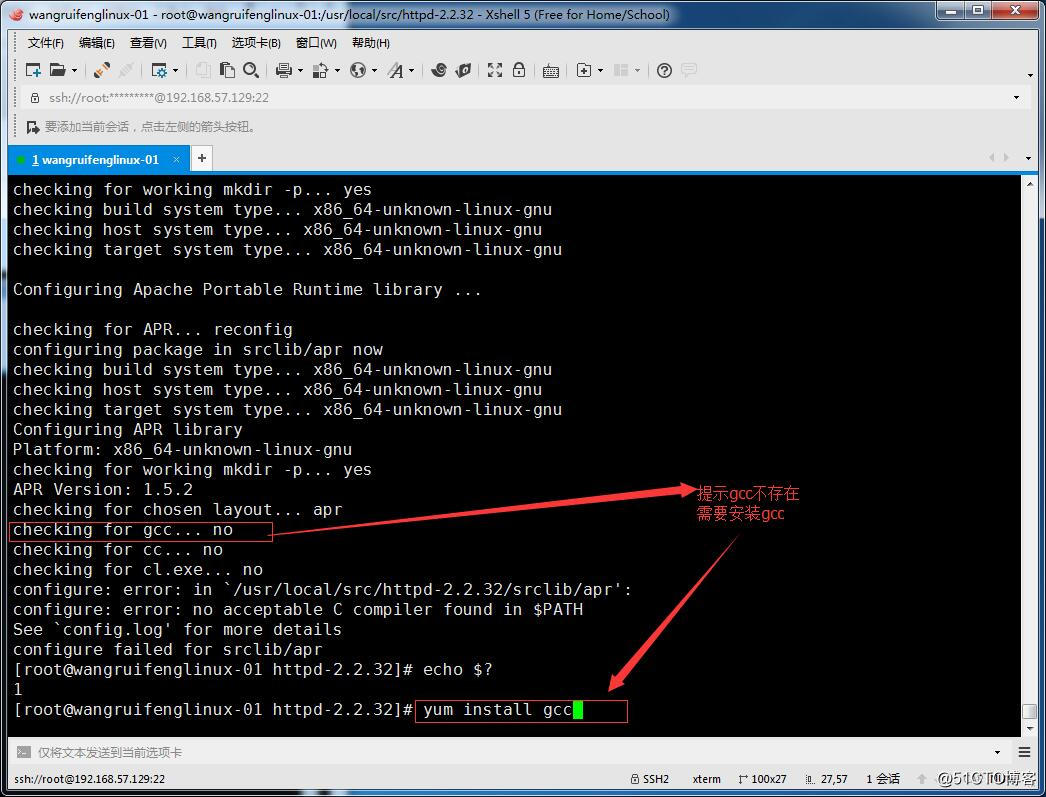1046x797 pixels.
Task: Click the 27,57 cursor position status entry
Action: [827, 779]
